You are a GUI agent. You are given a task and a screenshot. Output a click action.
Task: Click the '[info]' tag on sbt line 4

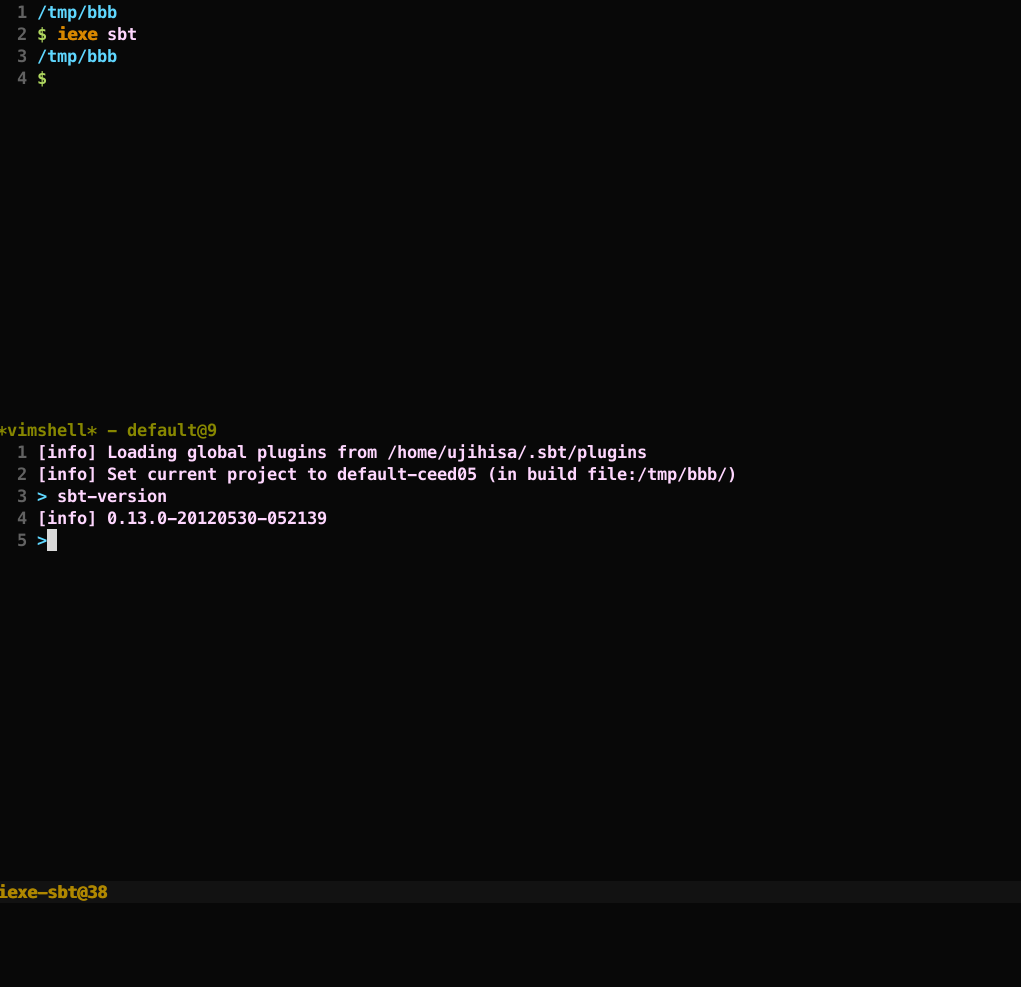[x=67, y=518]
